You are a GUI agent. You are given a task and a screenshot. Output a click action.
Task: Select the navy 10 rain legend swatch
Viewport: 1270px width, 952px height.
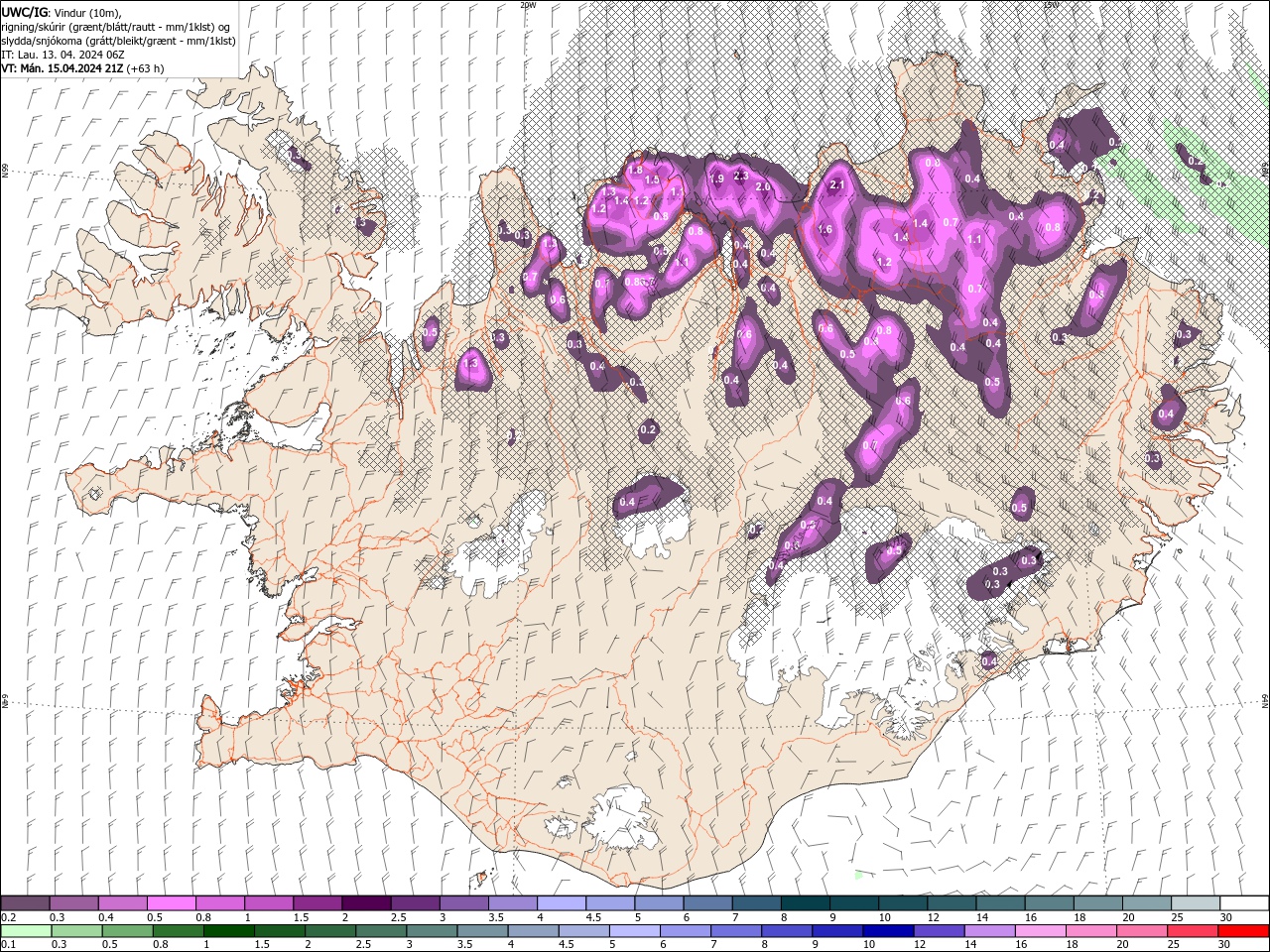(890, 931)
